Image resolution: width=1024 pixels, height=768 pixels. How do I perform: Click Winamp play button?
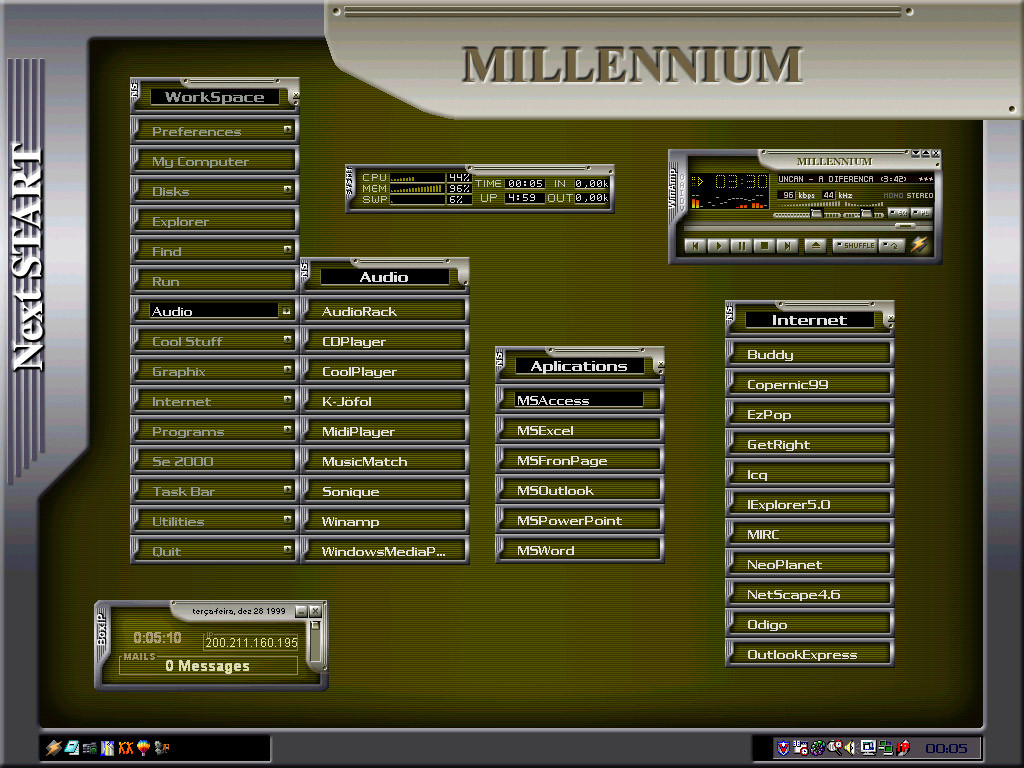tap(718, 246)
